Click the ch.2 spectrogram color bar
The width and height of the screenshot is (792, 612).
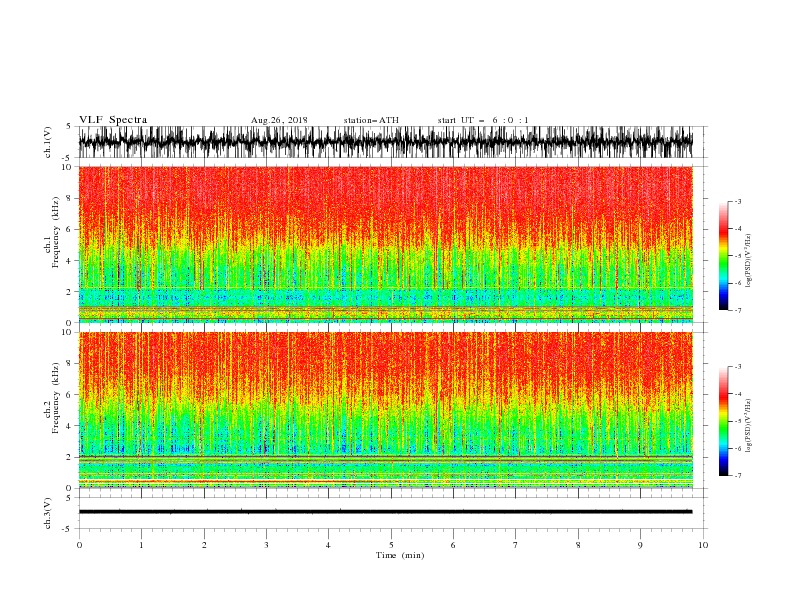[x=723, y=421]
